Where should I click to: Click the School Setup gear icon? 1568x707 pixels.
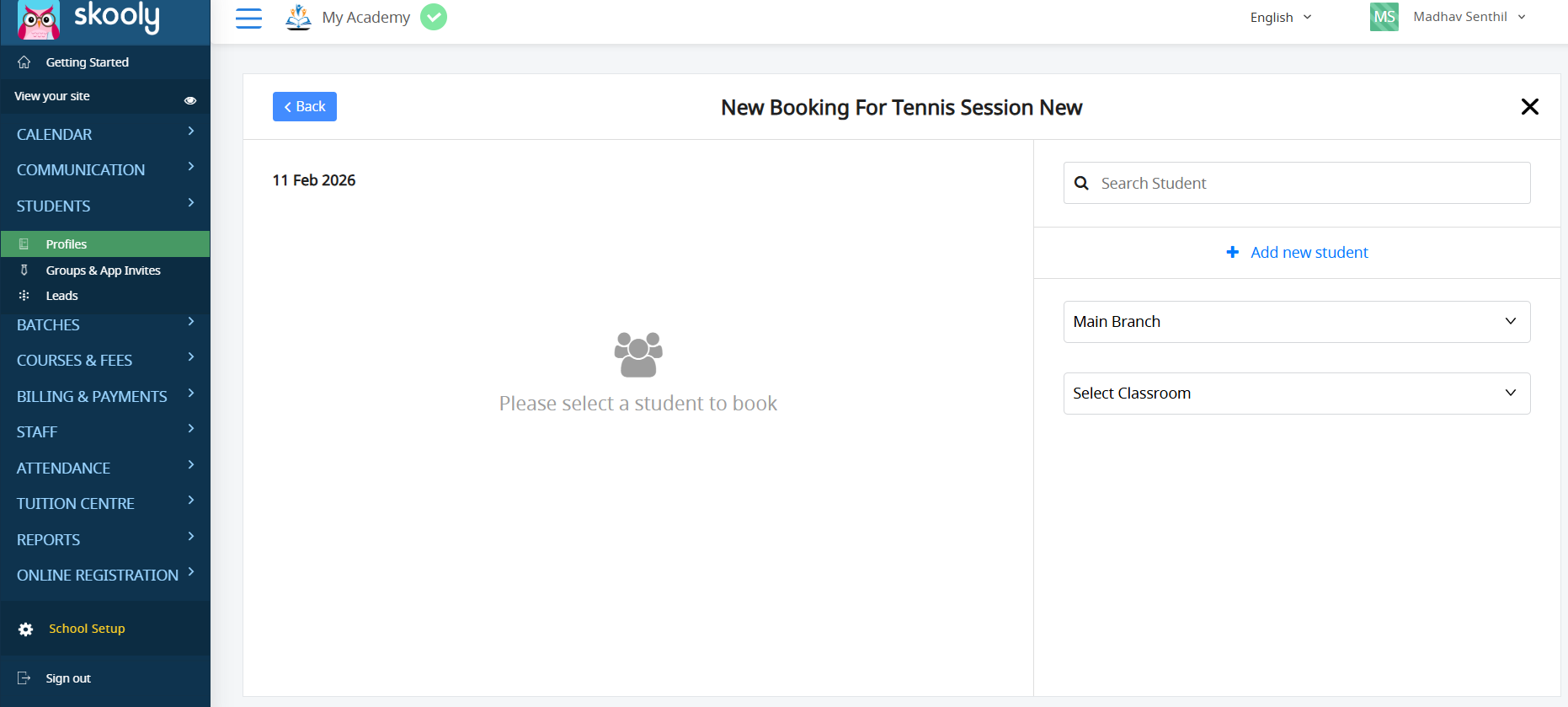(26, 629)
